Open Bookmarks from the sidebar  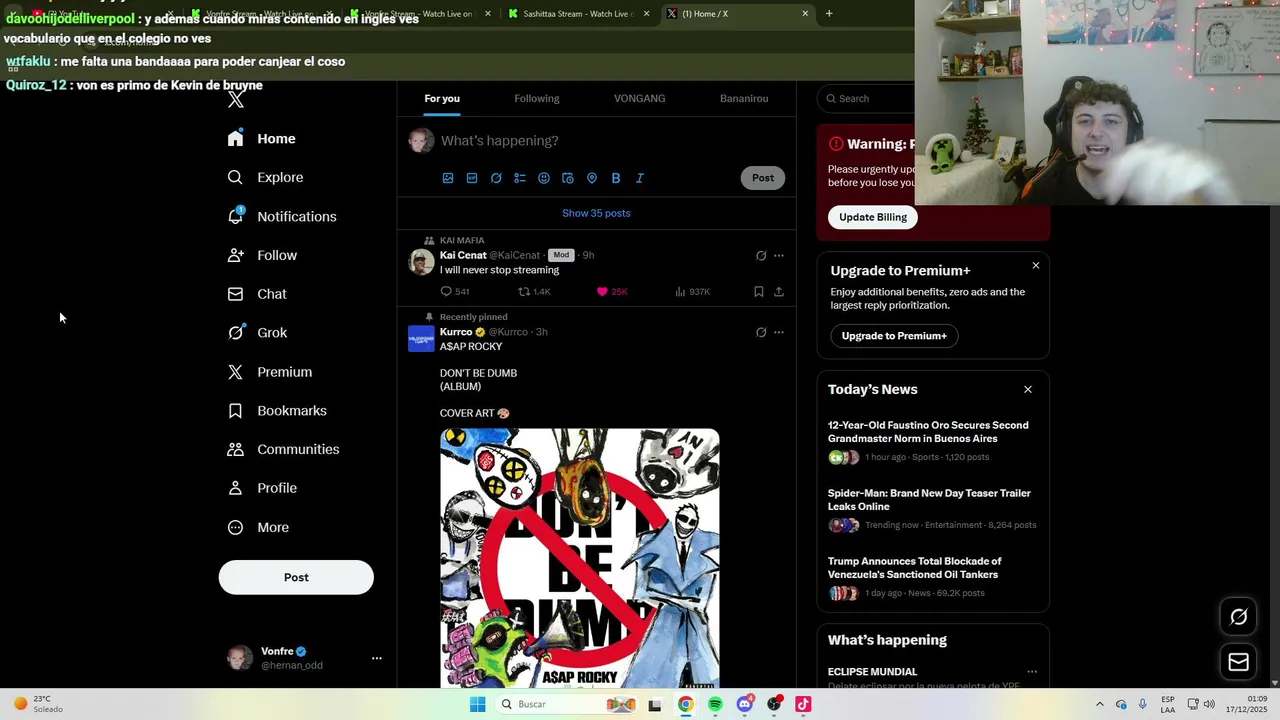coord(277,411)
